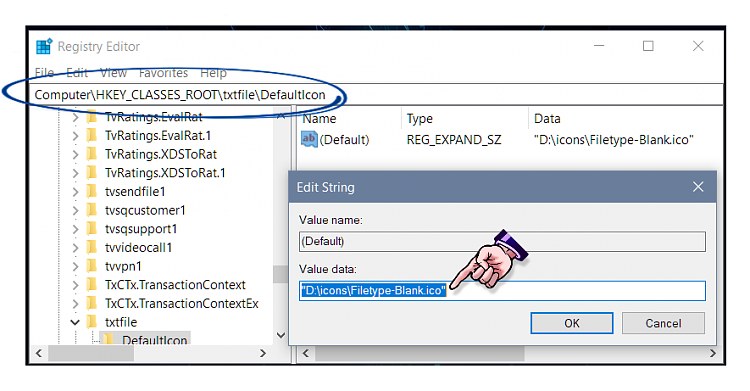
Task: Close the Registry Editor window
Action: (x=698, y=46)
